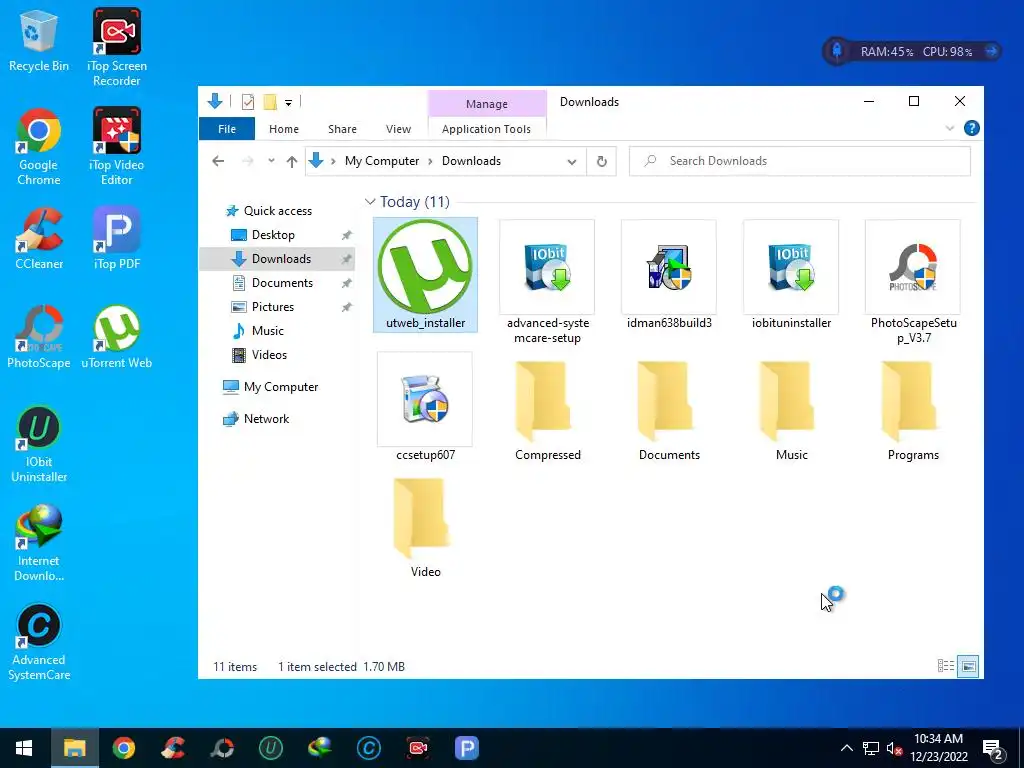
Task: Select the Documents folder in the file list
Action: click(x=669, y=410)
